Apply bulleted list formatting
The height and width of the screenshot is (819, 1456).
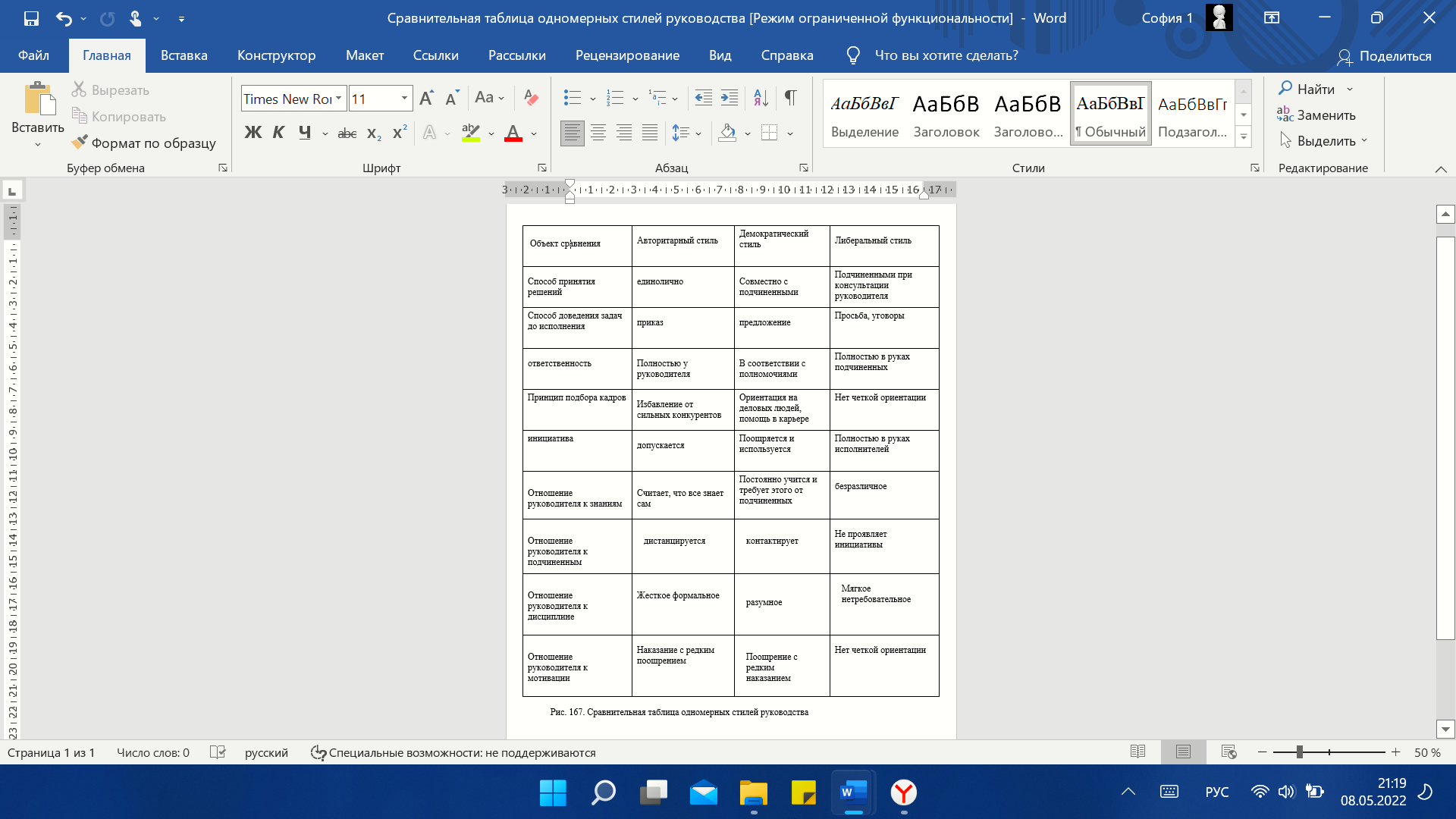(573, 98)
